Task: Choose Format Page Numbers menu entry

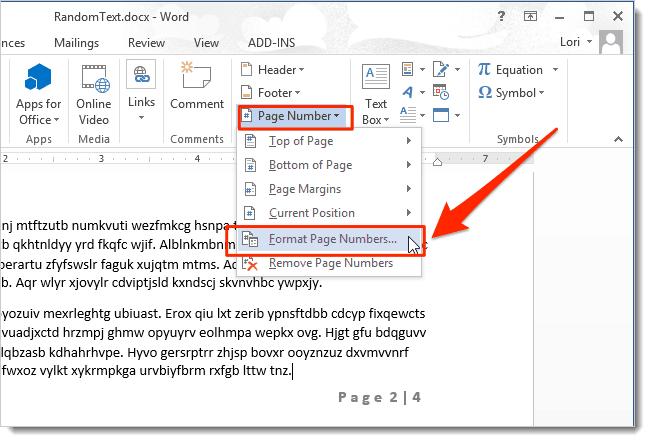Action: [330, 239]
